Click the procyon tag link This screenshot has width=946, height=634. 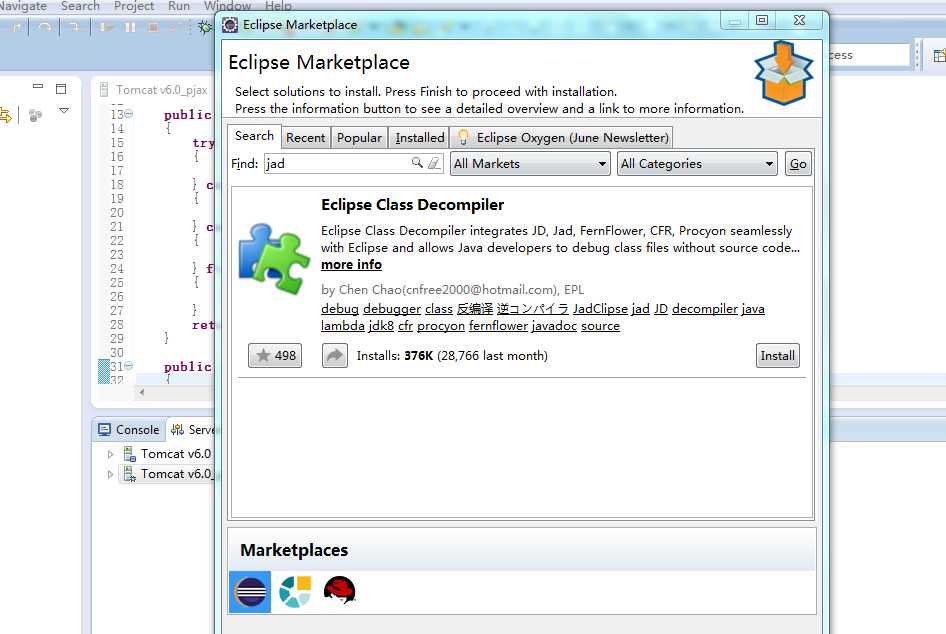click(441, 326)
